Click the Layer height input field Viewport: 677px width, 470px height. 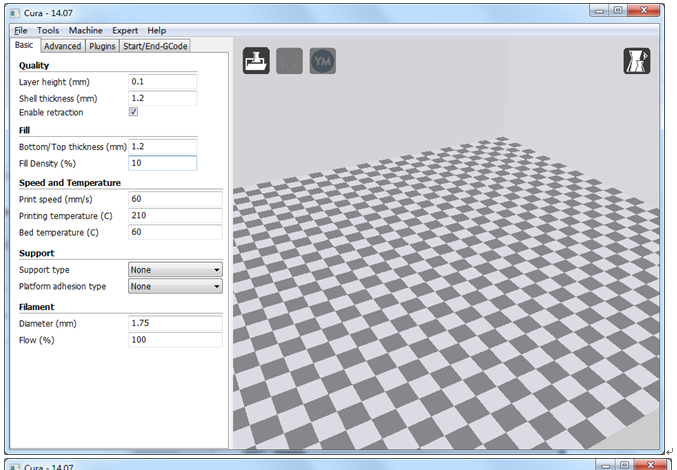point(163,82)
